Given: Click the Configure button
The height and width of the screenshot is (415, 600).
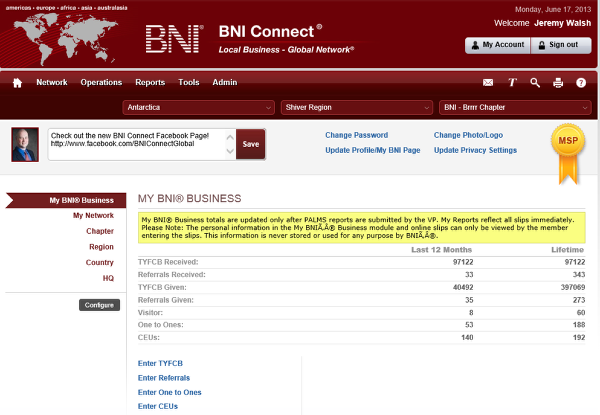Looking at the screenshot, I should tap(99, 304).
